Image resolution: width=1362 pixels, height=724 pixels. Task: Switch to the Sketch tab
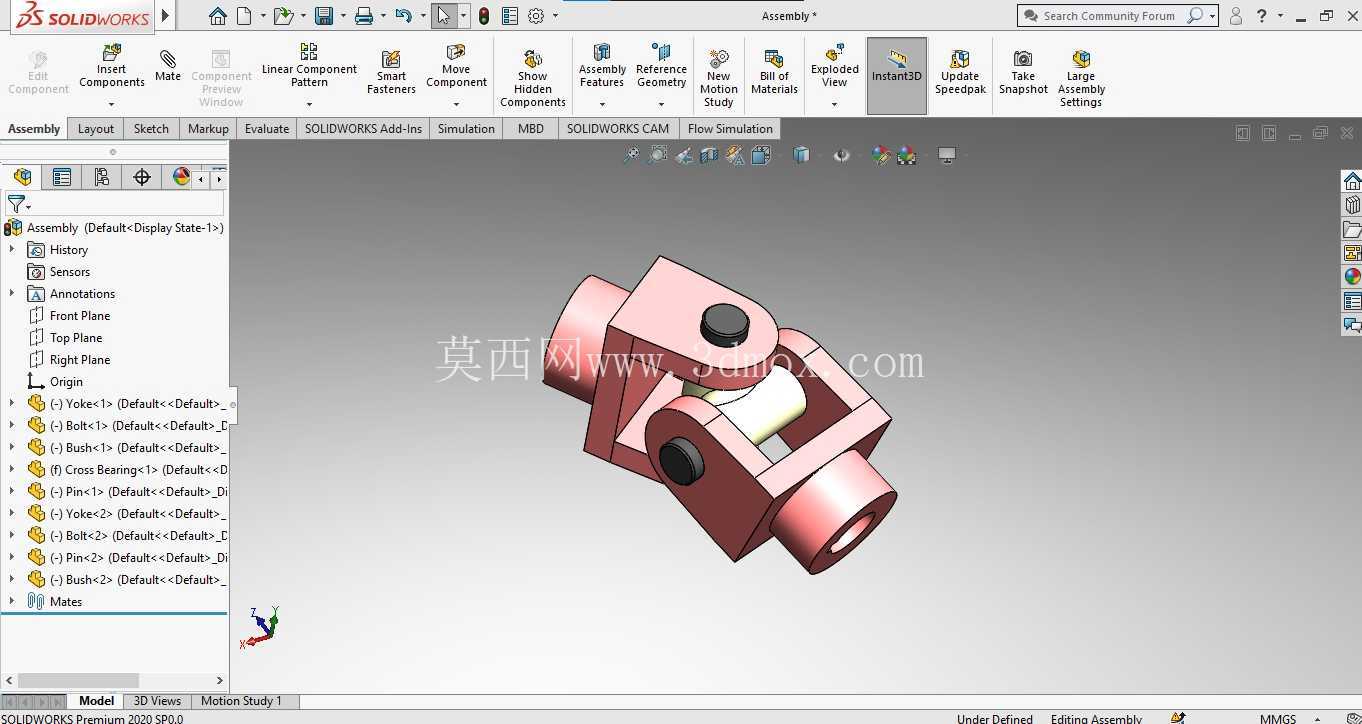pyautogui.click(x=151, y=128)
